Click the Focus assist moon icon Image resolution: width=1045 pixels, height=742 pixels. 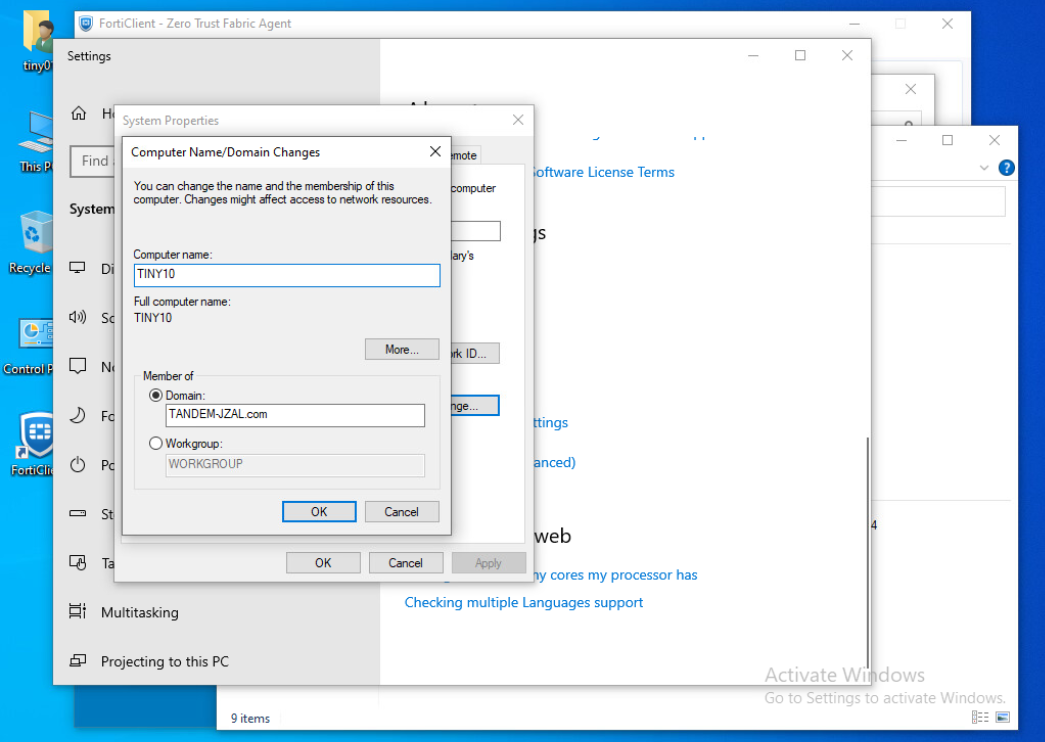click(78, 416)
